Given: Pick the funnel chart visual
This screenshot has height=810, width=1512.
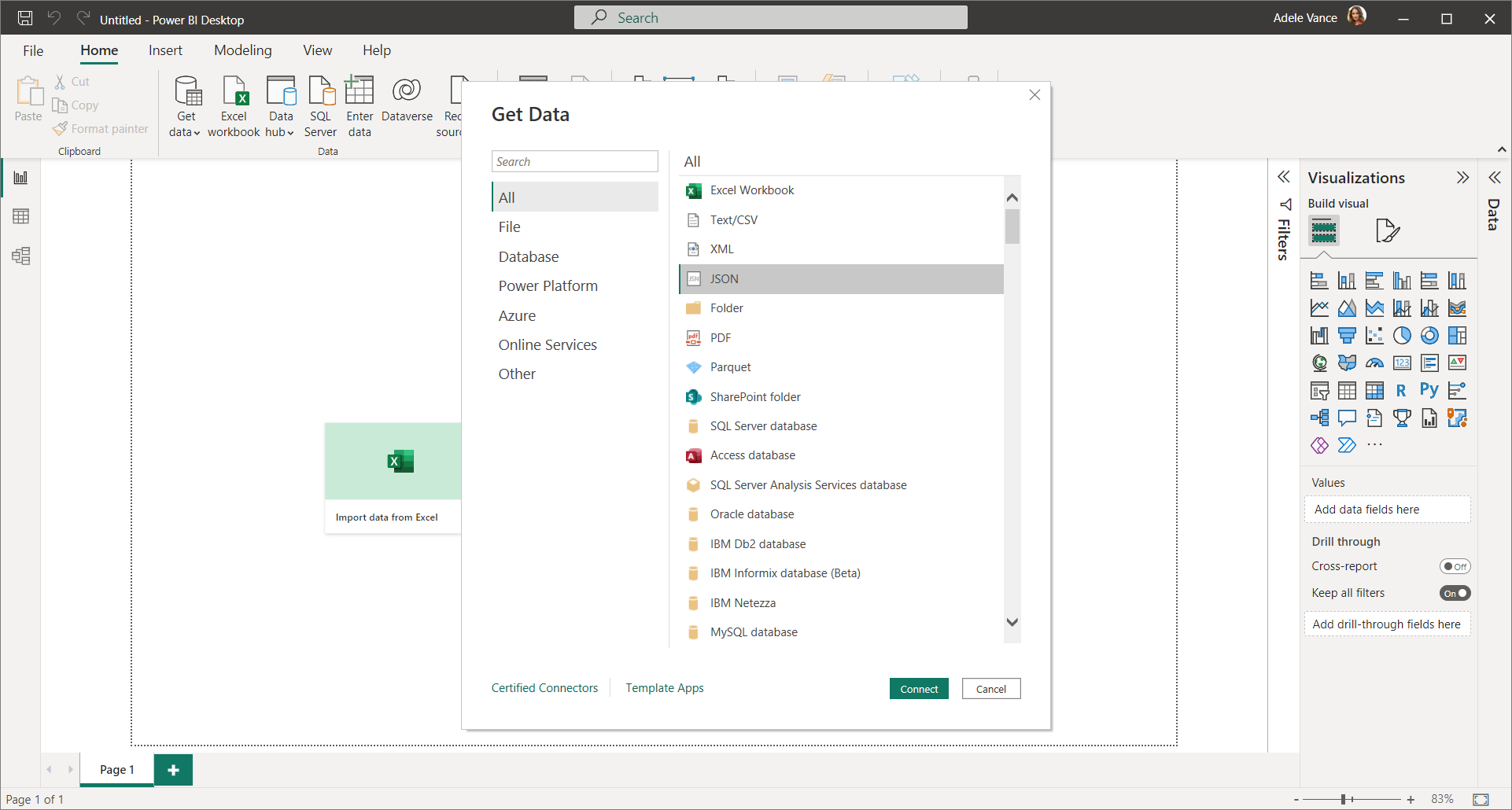Looking at the screenshot, I should pos(1347,336).
